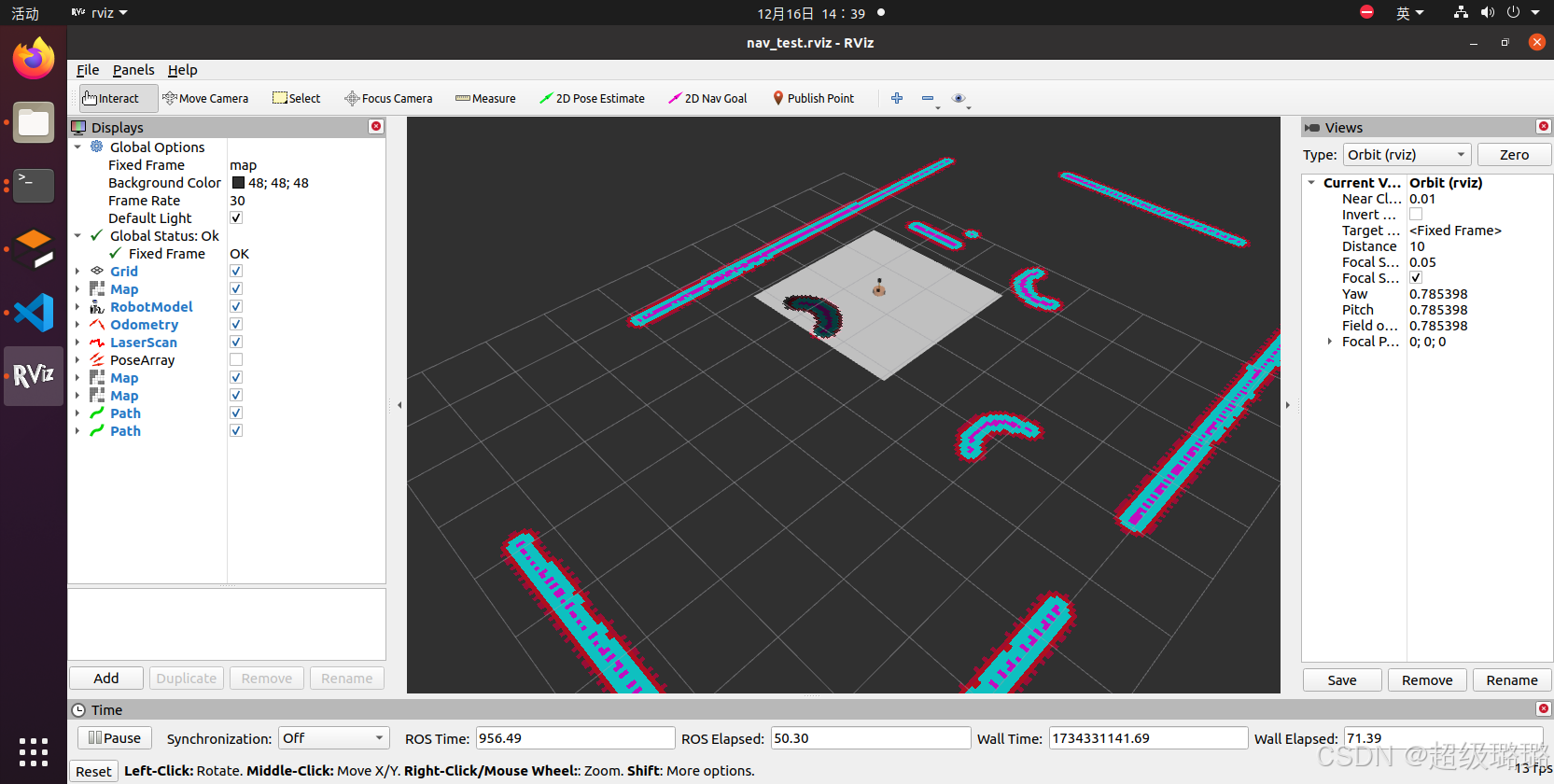The image size is (1554, 784).
Task: Select the Publish Point tool
Action: click(x=813, y=98)
